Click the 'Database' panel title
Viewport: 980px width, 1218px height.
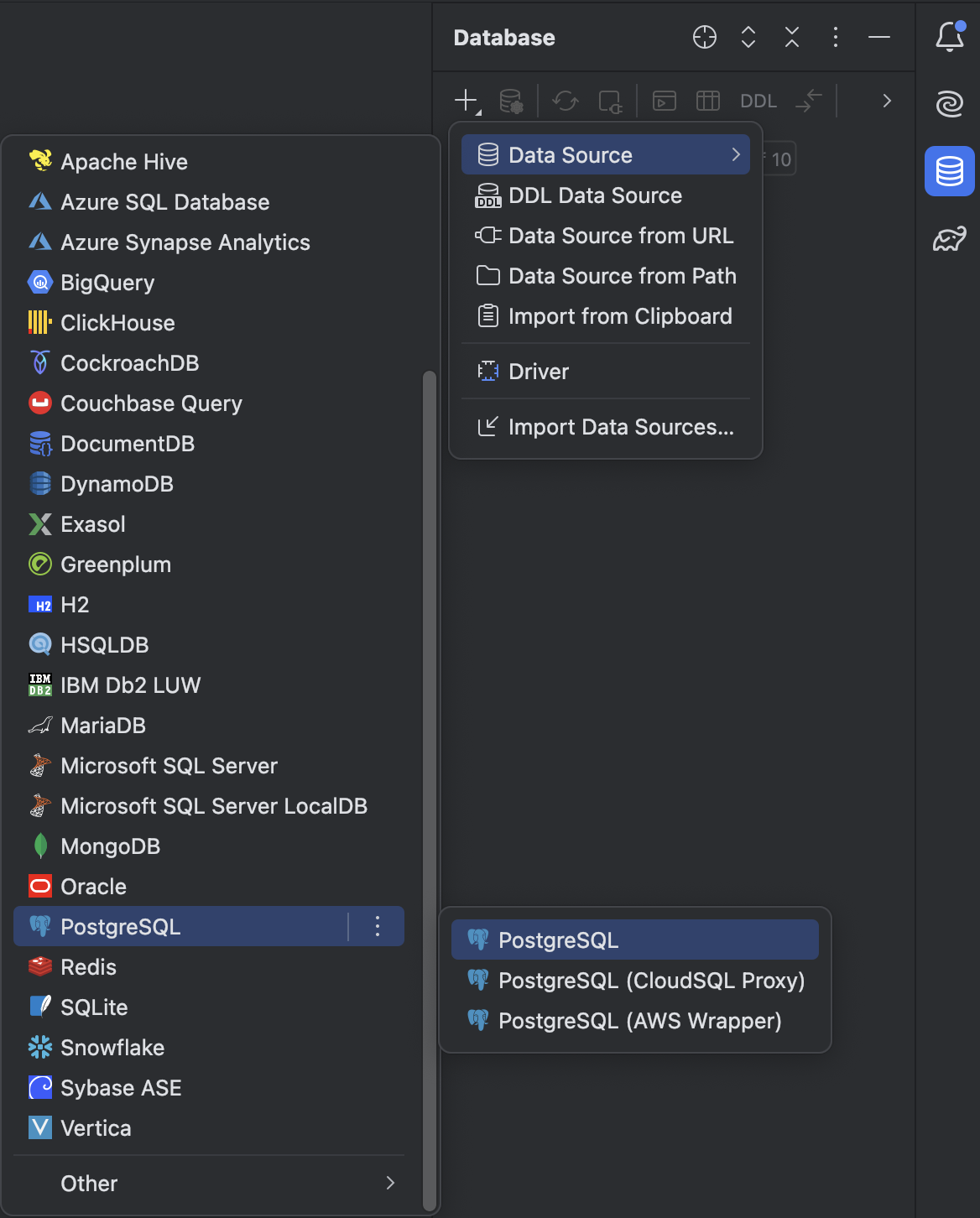[x=504, y=38]
